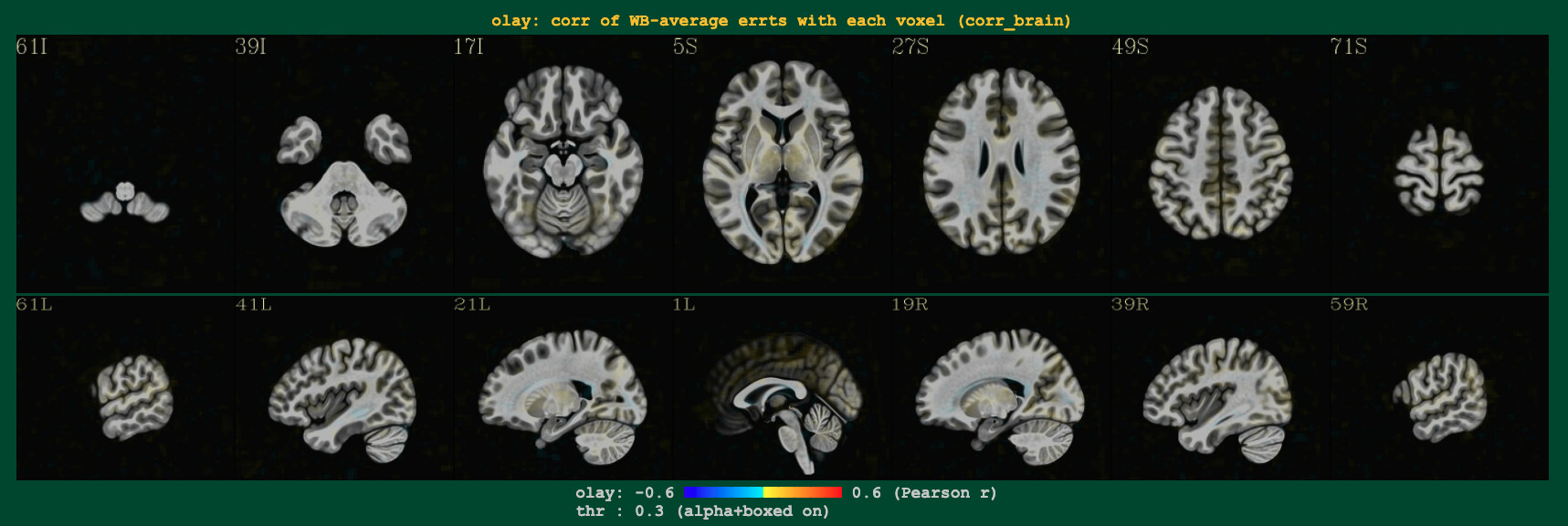Click the '19R' slice label
Viewport: 1568px width, 526px height.
pos(910,304)
